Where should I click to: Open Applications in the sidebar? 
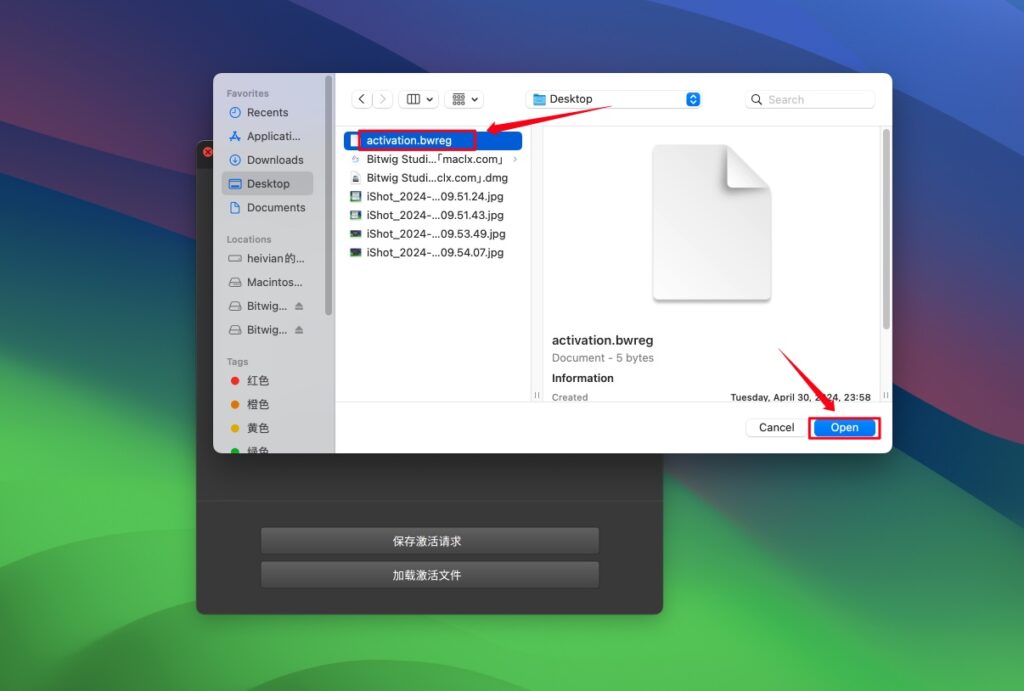(273, 136)
